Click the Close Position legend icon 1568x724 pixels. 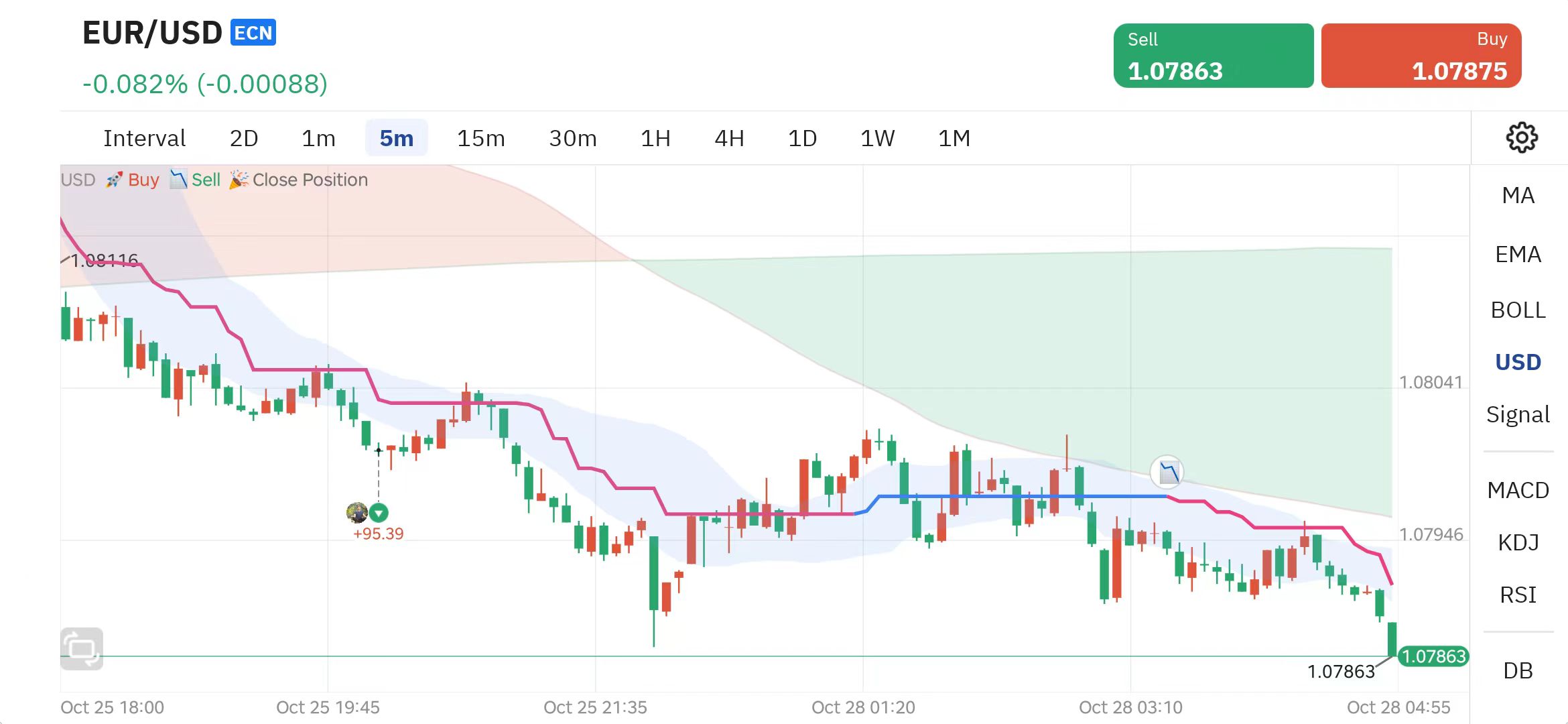click(x=239, y=180)
